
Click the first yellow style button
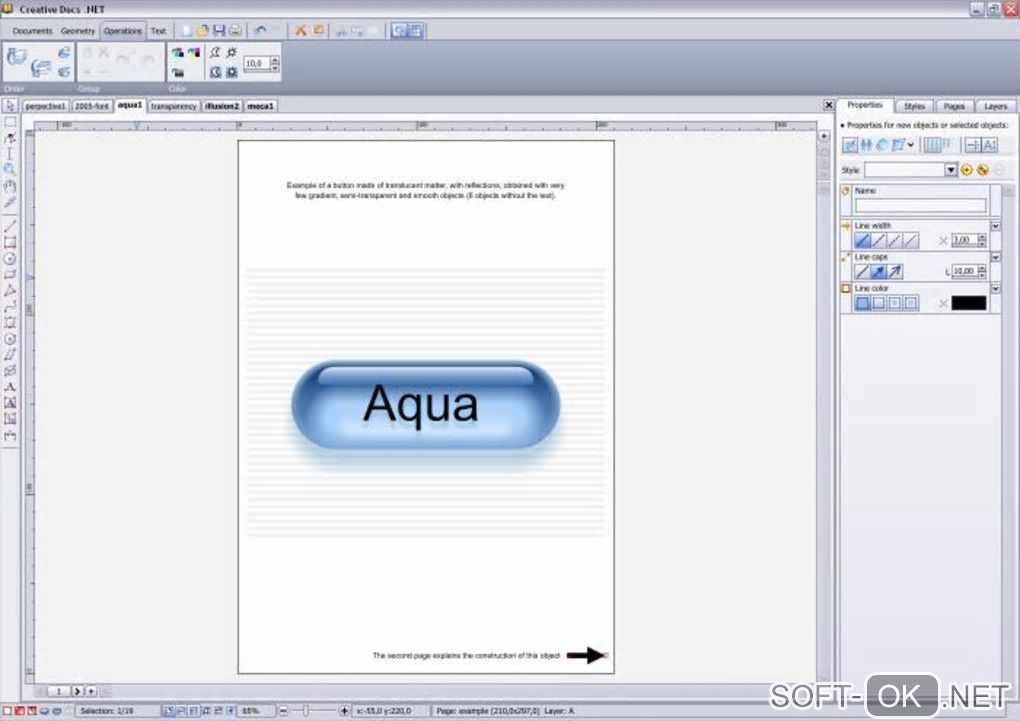967,170
